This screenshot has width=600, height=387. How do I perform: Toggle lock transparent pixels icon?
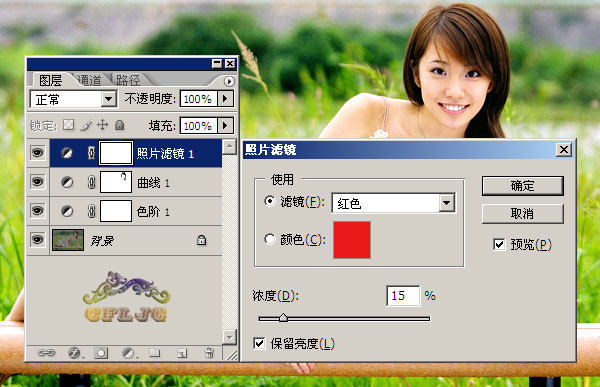tap(68, 124)
